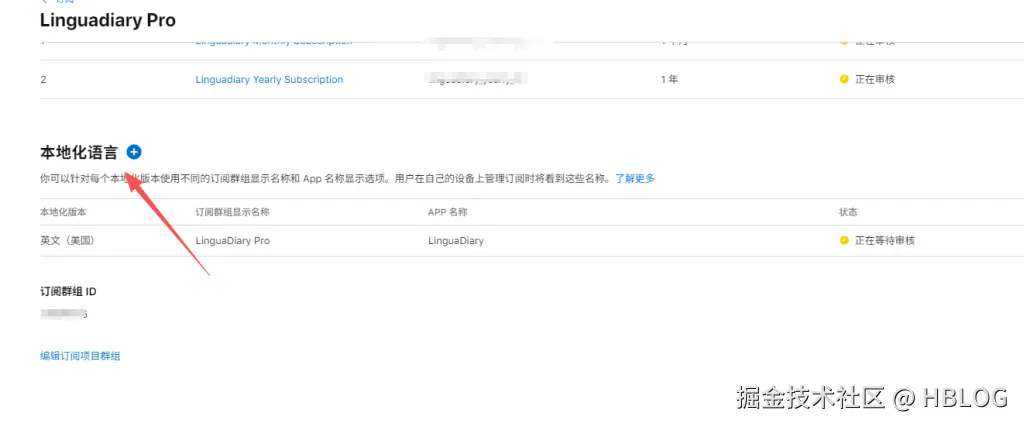The image size is (1024, 427).
Task: Click the 正在审核 status in Yearly row
Action: click(x=875, y=80)
